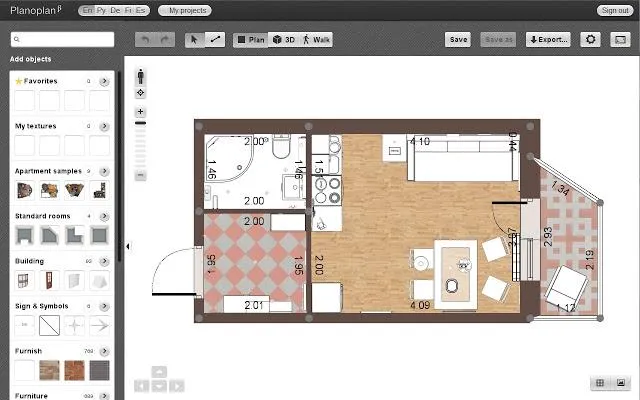The height and width of the screenshot is (400, 640).
Task: Expand the Building category arrow
Action: (x=104, y=261)
